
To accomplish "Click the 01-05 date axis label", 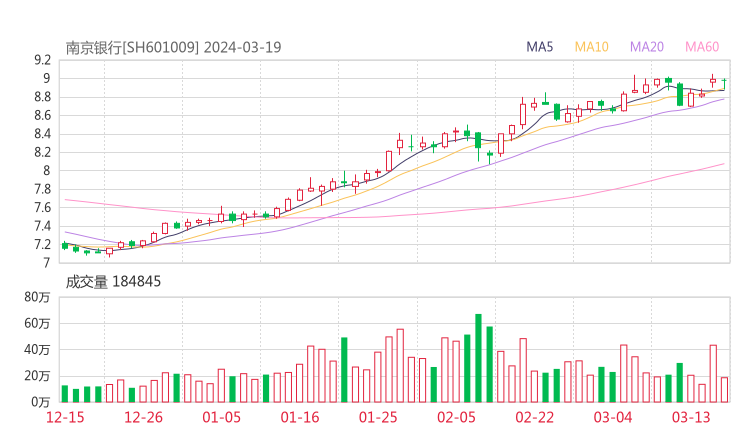I will point(221,417).
